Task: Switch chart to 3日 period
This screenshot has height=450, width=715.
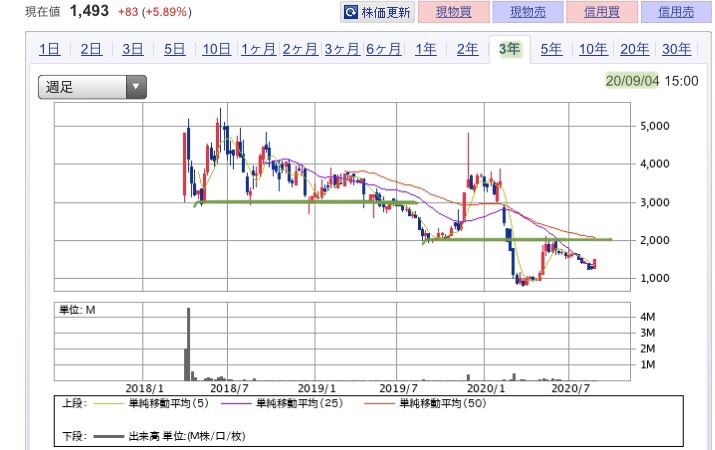Action: [133, 49]
